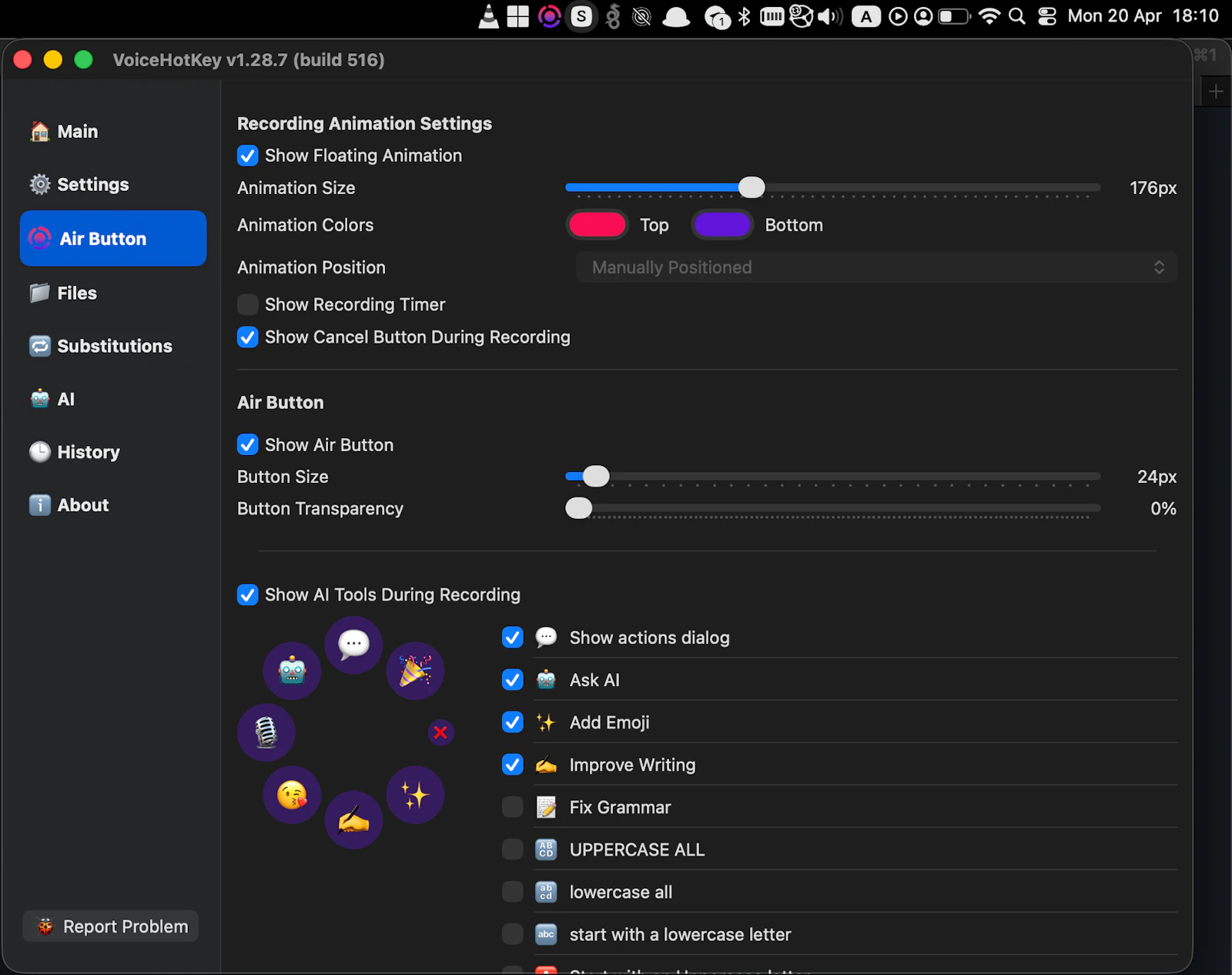Click the plus button in the background window
The height and width of the screenshot is (975, 1232).
tap(1216, 92)
